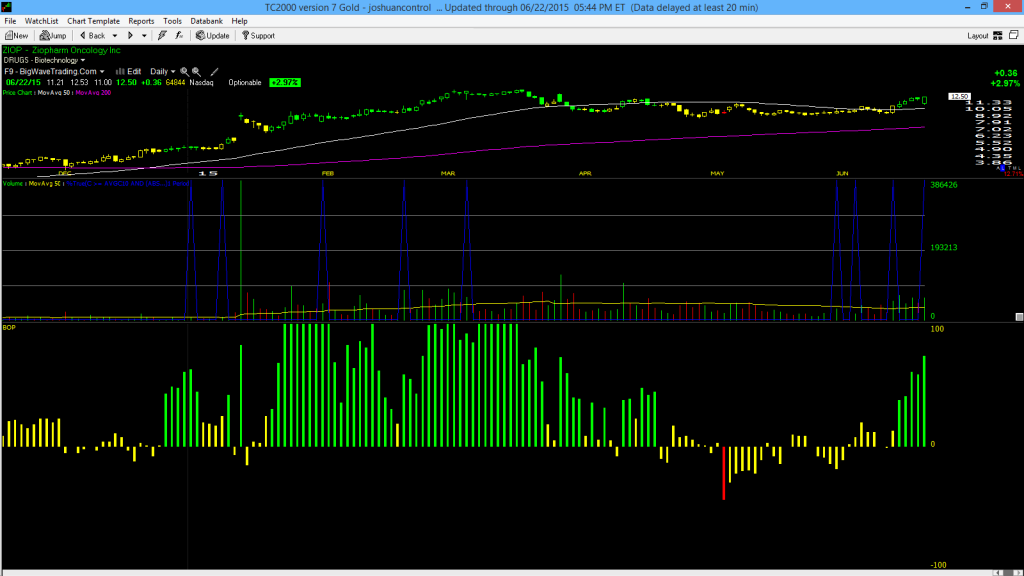Click the Optionable label
This screenshot has height=576, width=1024.
pyautogui.click(x=245, y=83)
